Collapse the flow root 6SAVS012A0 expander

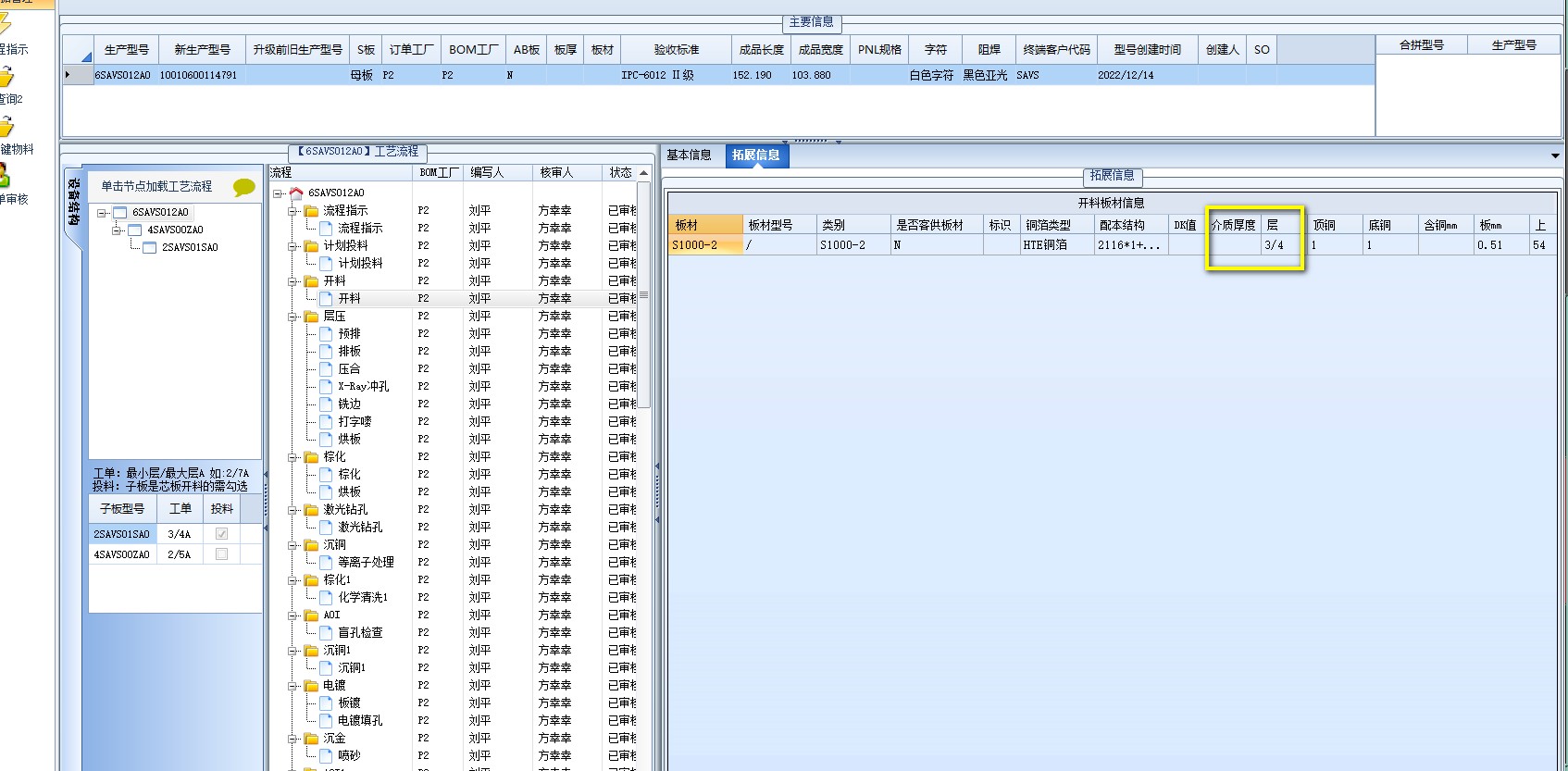click(x=278, y=194)
